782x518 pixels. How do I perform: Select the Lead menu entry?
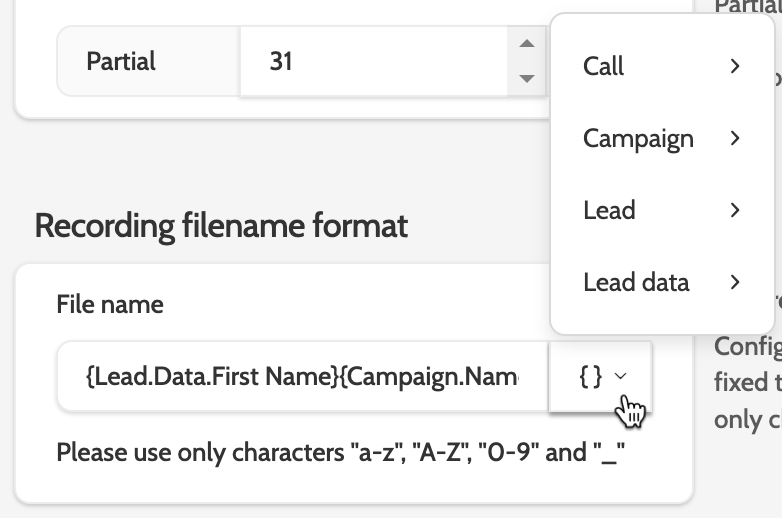point(609,210)
